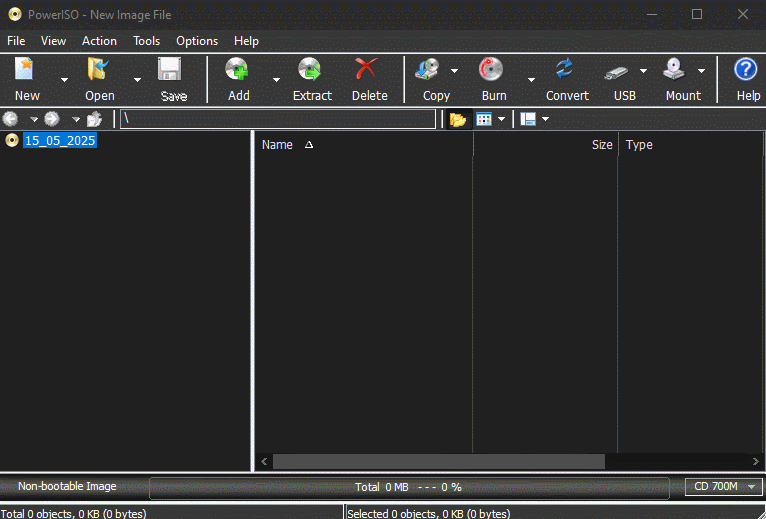The width and height of the screenshot is (766, 519).
Task: Click the Save floppy disk icon
Action: (x=170, y=69)
